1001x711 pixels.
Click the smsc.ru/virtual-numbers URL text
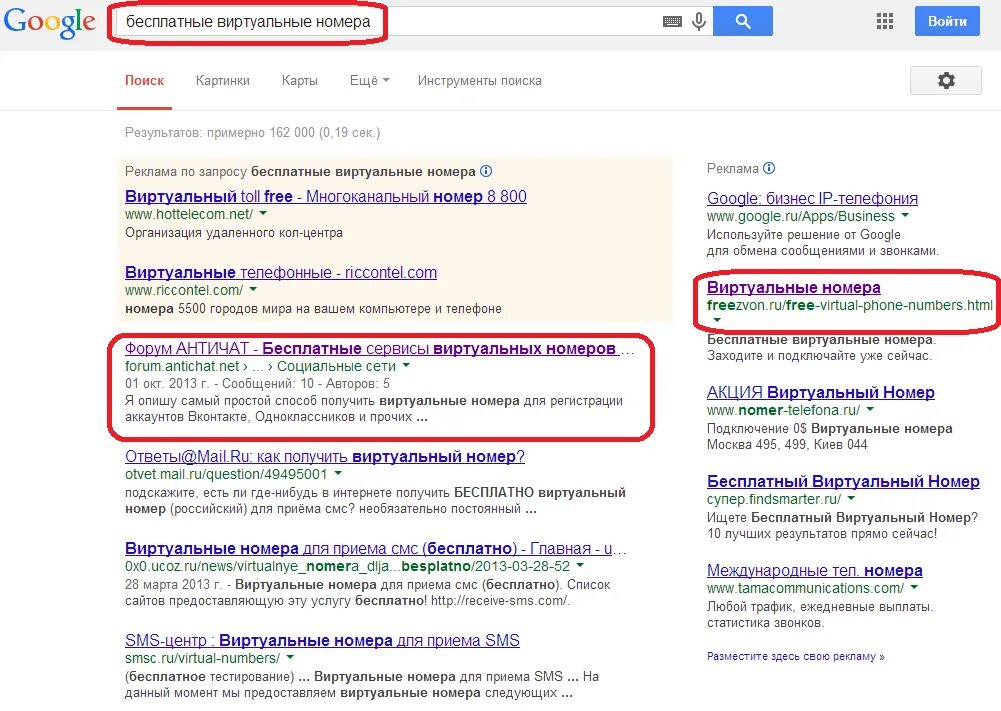[202, 658]
